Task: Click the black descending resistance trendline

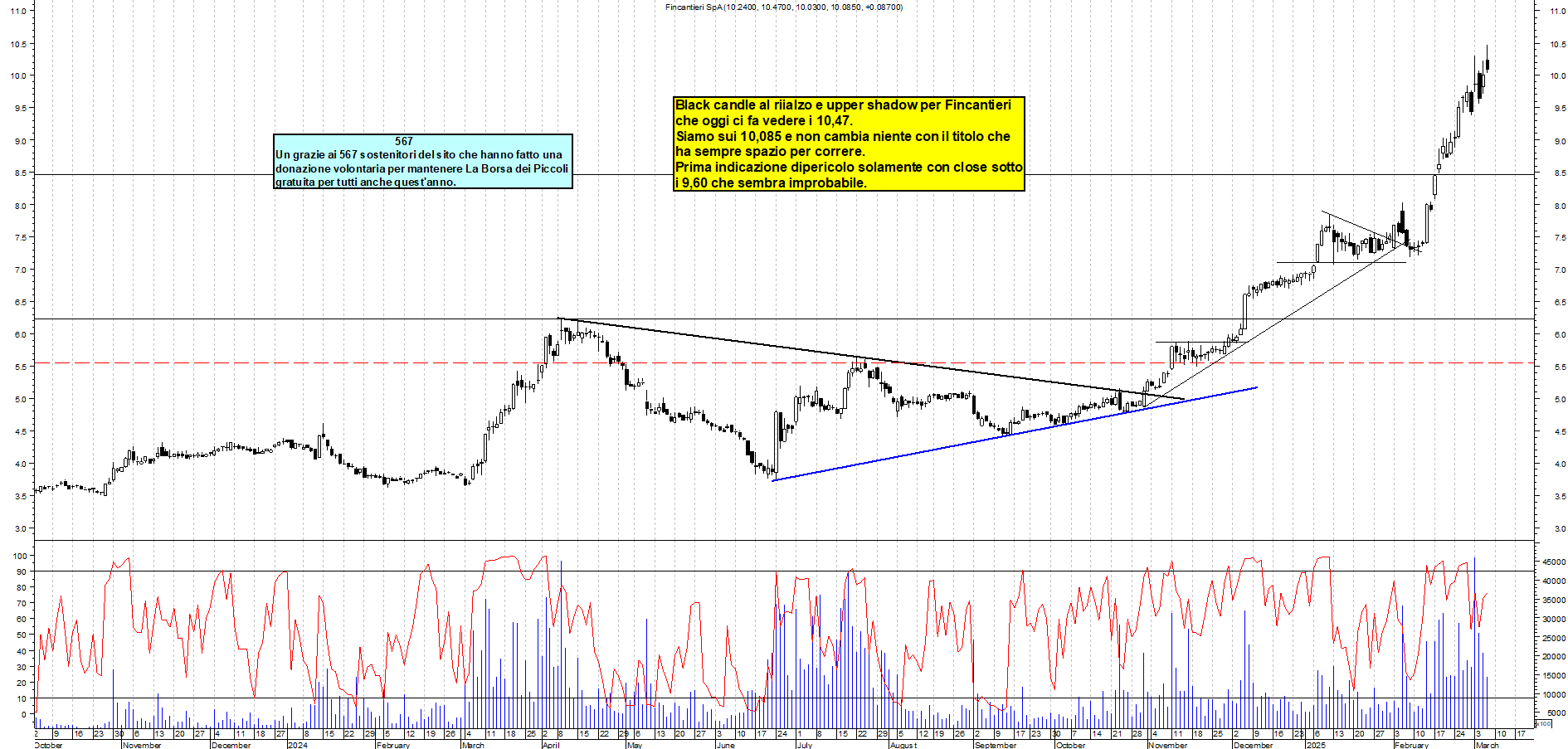Action: pos(871,359)
